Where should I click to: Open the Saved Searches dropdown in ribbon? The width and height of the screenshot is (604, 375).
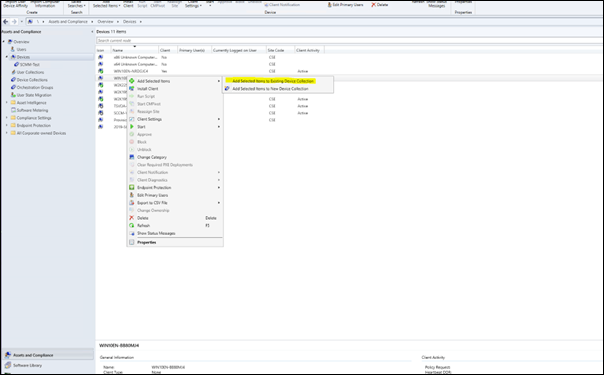pyautogui.click(x=76, y=5)
